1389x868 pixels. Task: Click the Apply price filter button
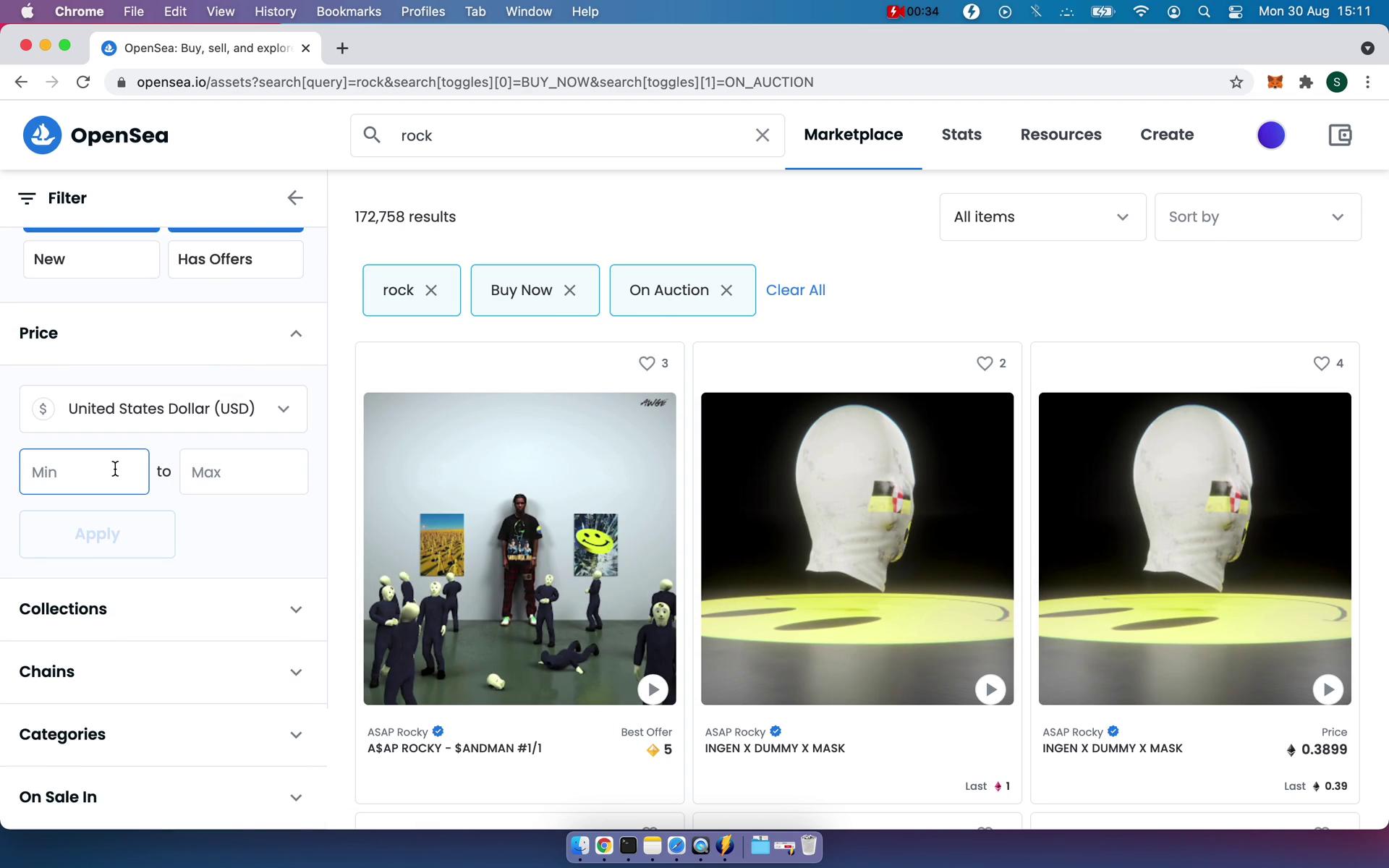[98, 533]
